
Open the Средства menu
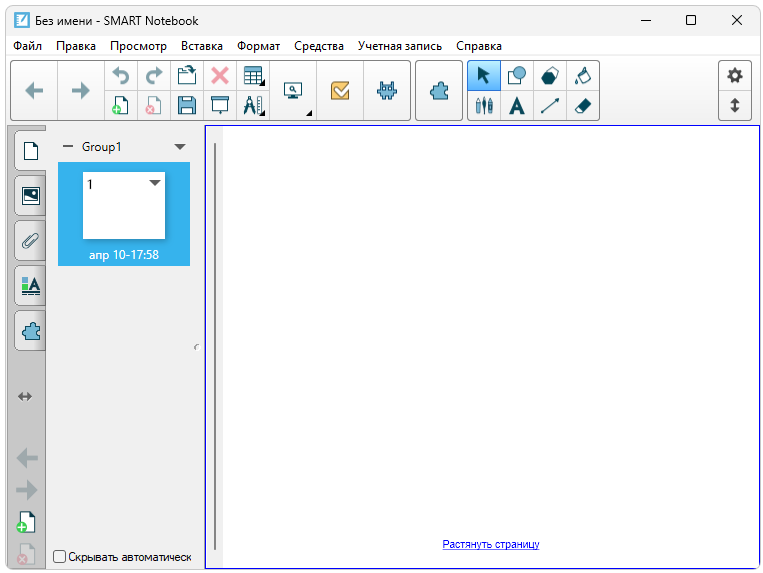pos(319,46)
